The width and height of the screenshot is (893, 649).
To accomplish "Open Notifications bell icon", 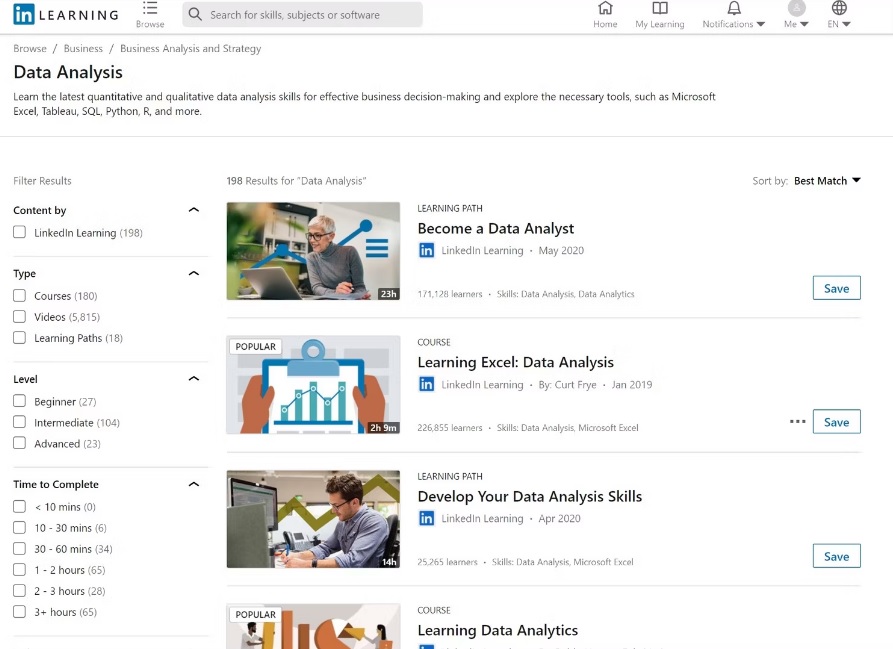I will (734, 8).
